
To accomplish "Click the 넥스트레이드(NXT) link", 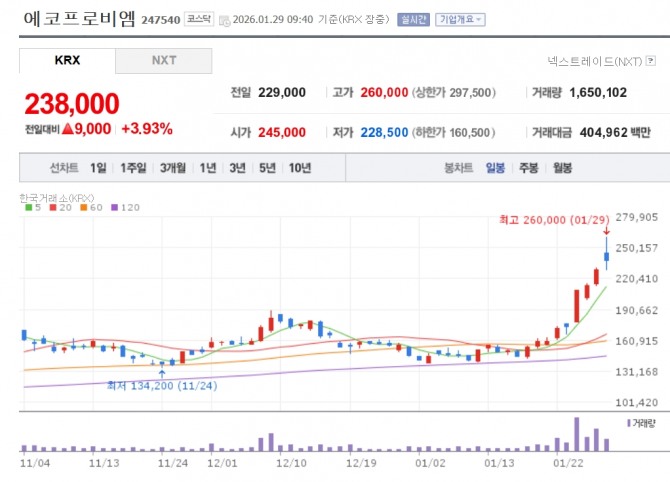I will pyautogui.click(x=595, y=62).
